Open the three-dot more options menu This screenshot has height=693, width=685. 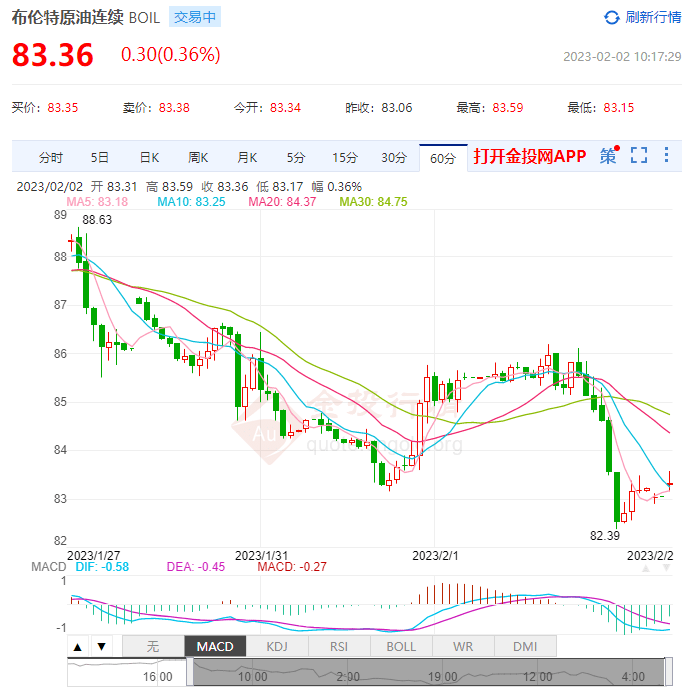point(666,156)
